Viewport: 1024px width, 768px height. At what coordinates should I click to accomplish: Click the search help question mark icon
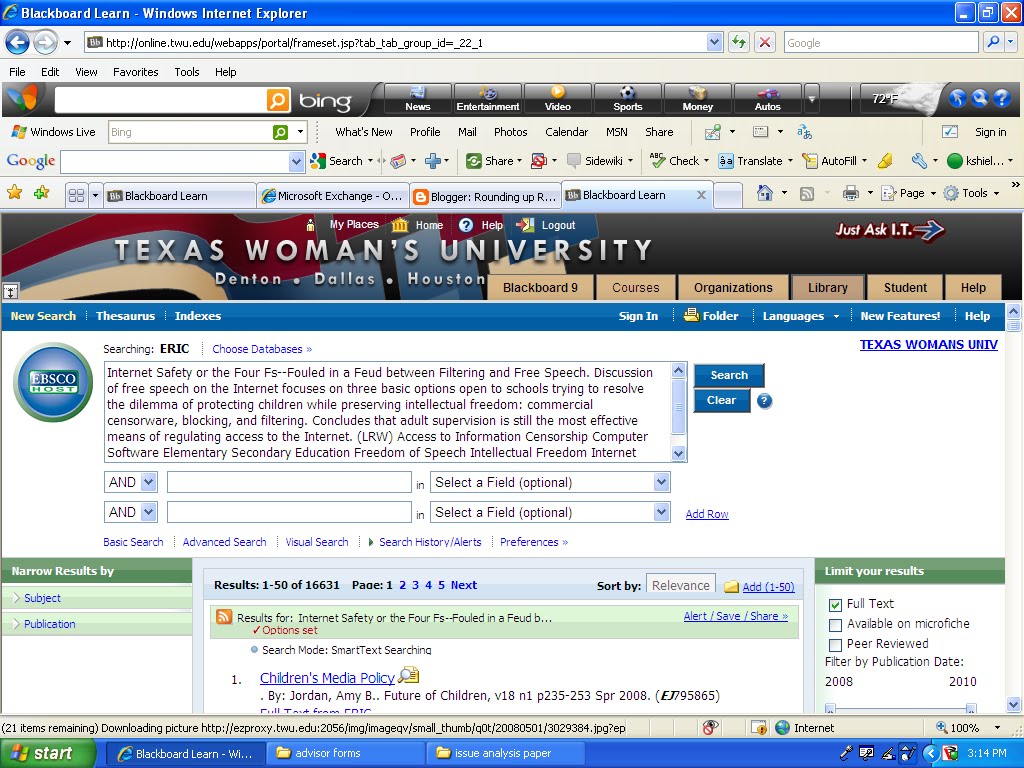[764, 401]
